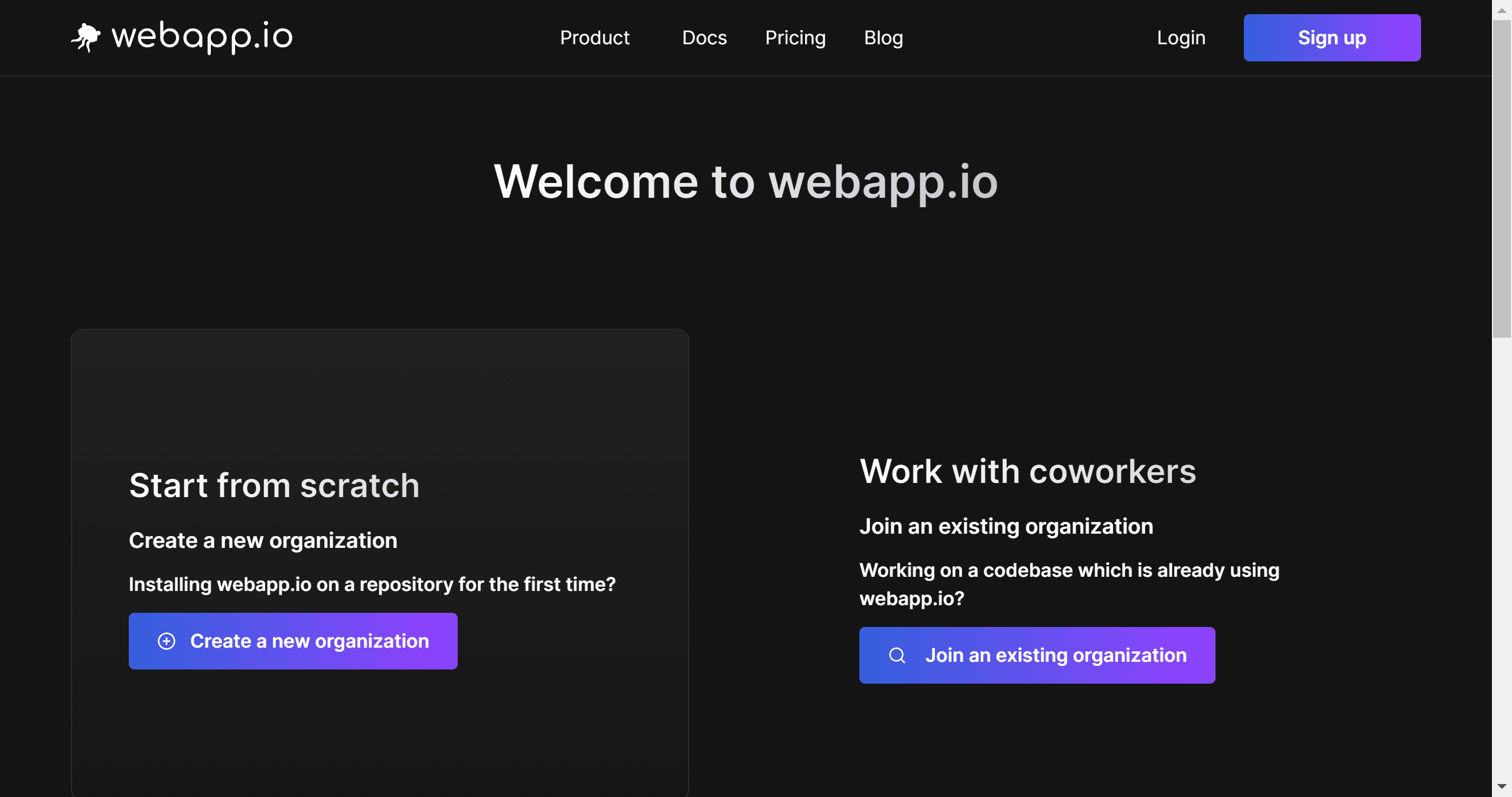Click the Join an existing organization button label
The width and height of the screenshot is (1512, 797).
pyautogui.click(x=1055, y=655)
